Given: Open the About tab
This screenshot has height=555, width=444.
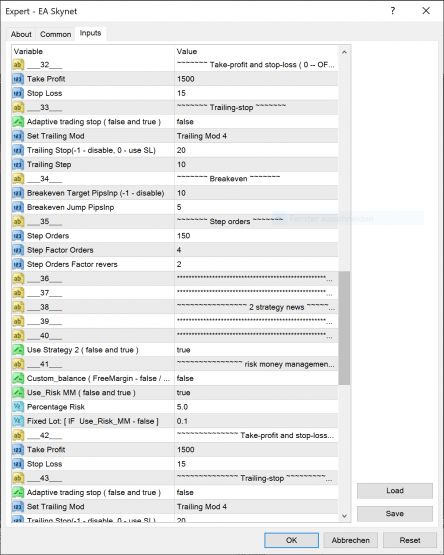Looking at the screenshot, I should point(21,34).
